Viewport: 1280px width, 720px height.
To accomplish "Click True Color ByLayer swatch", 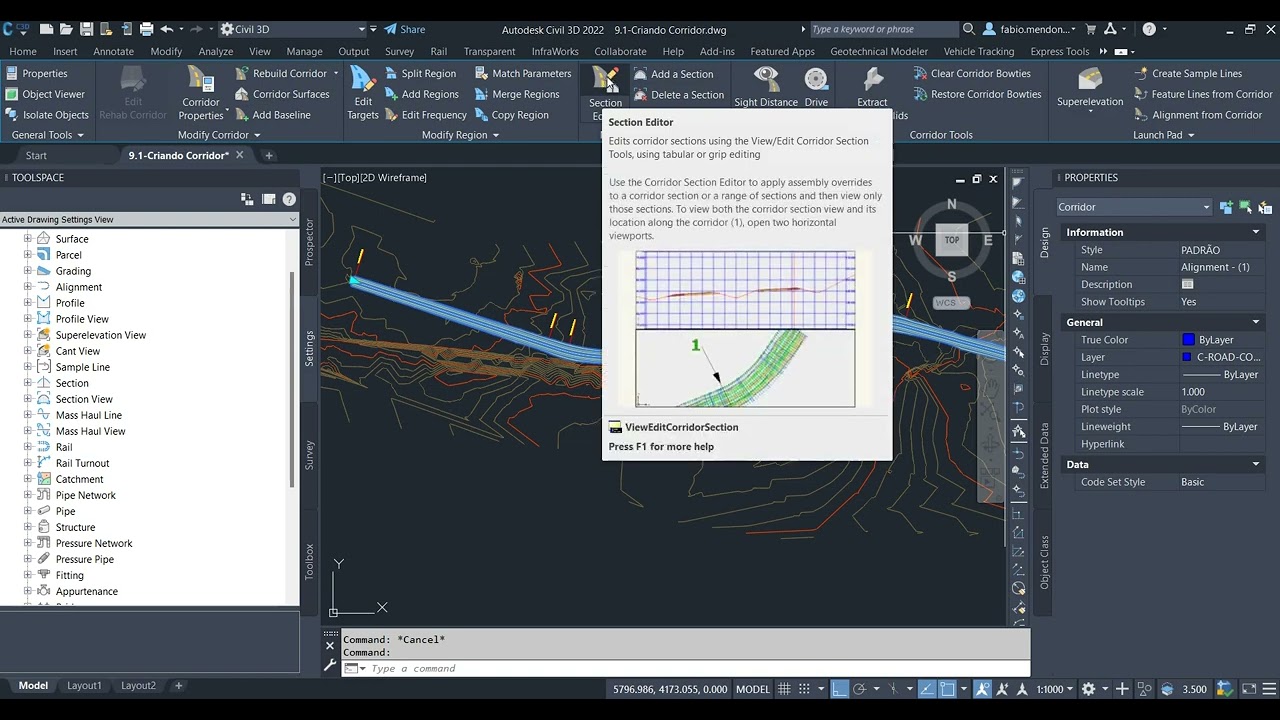I will (x=1188, y=340).
